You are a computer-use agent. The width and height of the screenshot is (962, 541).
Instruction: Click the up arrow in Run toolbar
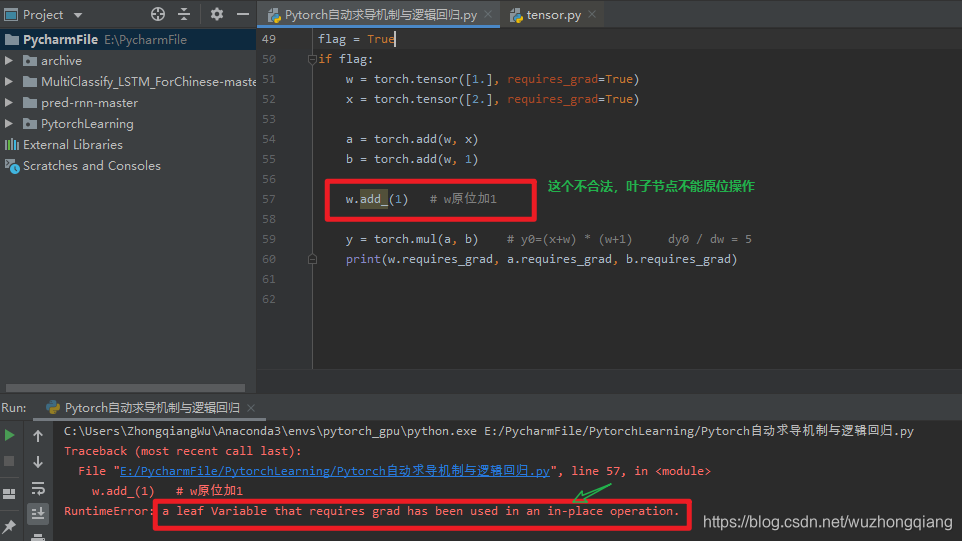tap(38, 436)
